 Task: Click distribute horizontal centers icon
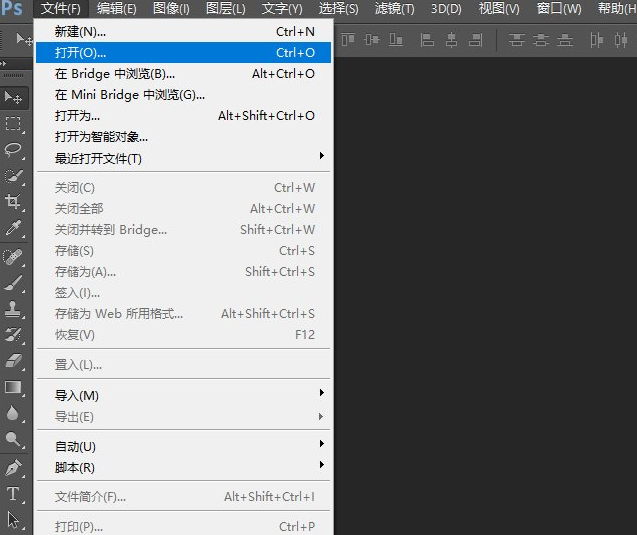621,40
